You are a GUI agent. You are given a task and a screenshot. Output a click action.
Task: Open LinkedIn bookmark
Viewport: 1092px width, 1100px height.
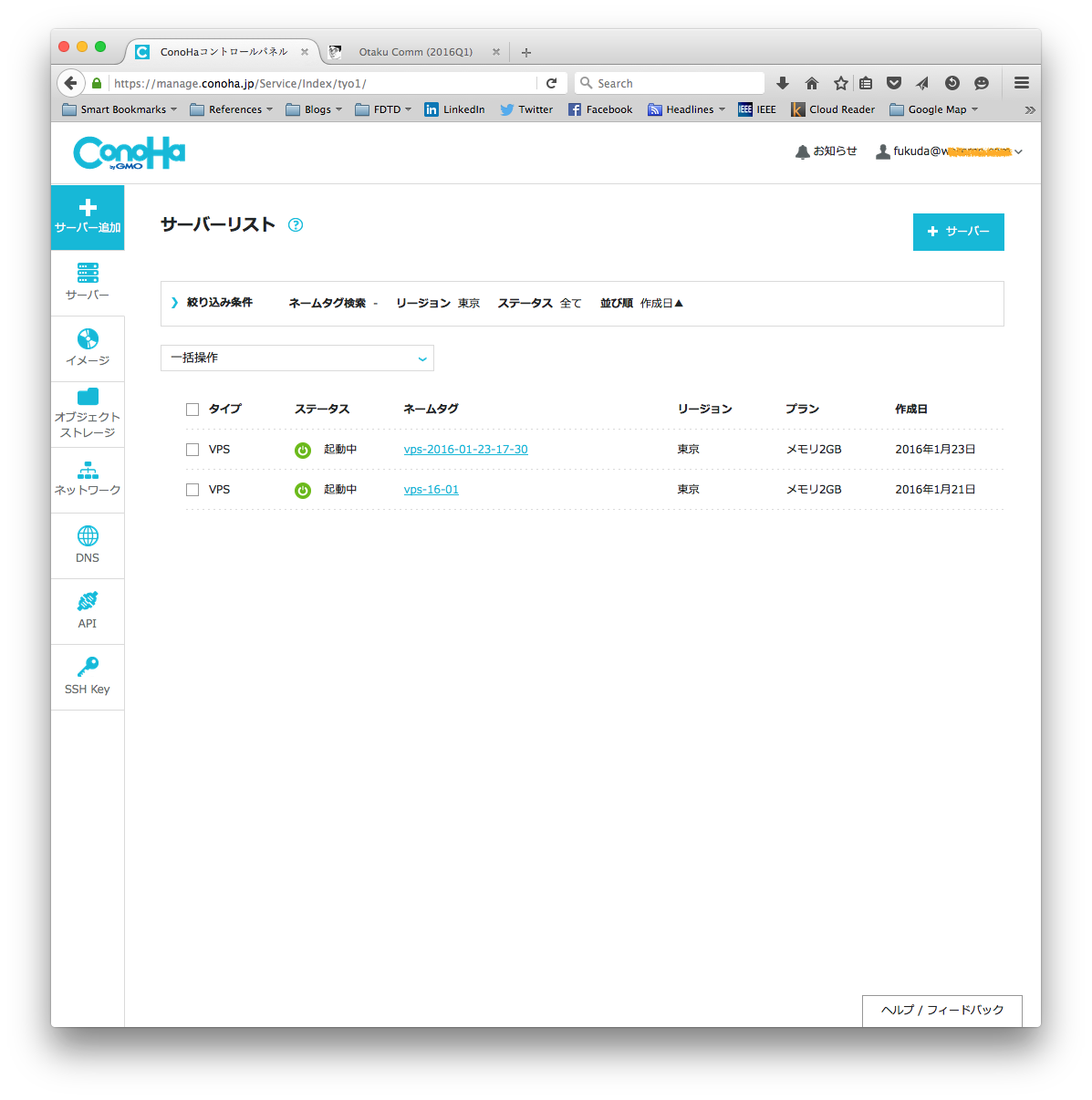pos(454,109)
